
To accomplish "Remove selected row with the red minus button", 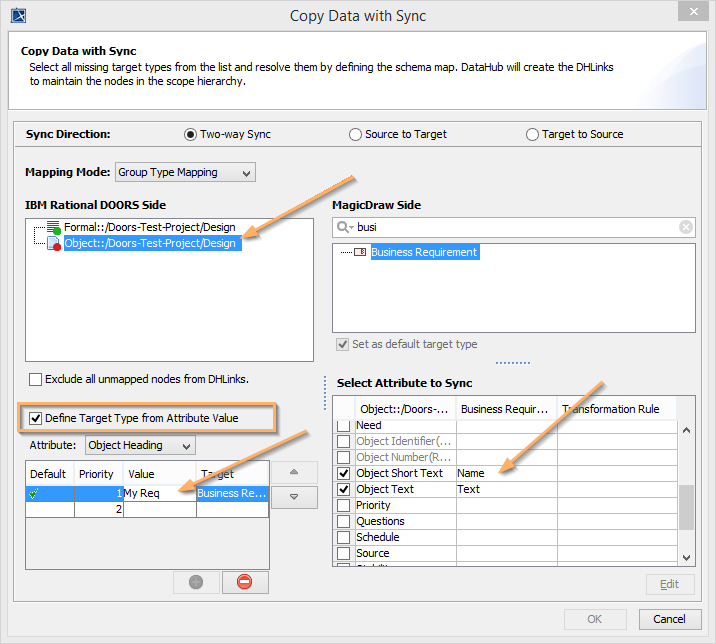I will click(245, 582).
